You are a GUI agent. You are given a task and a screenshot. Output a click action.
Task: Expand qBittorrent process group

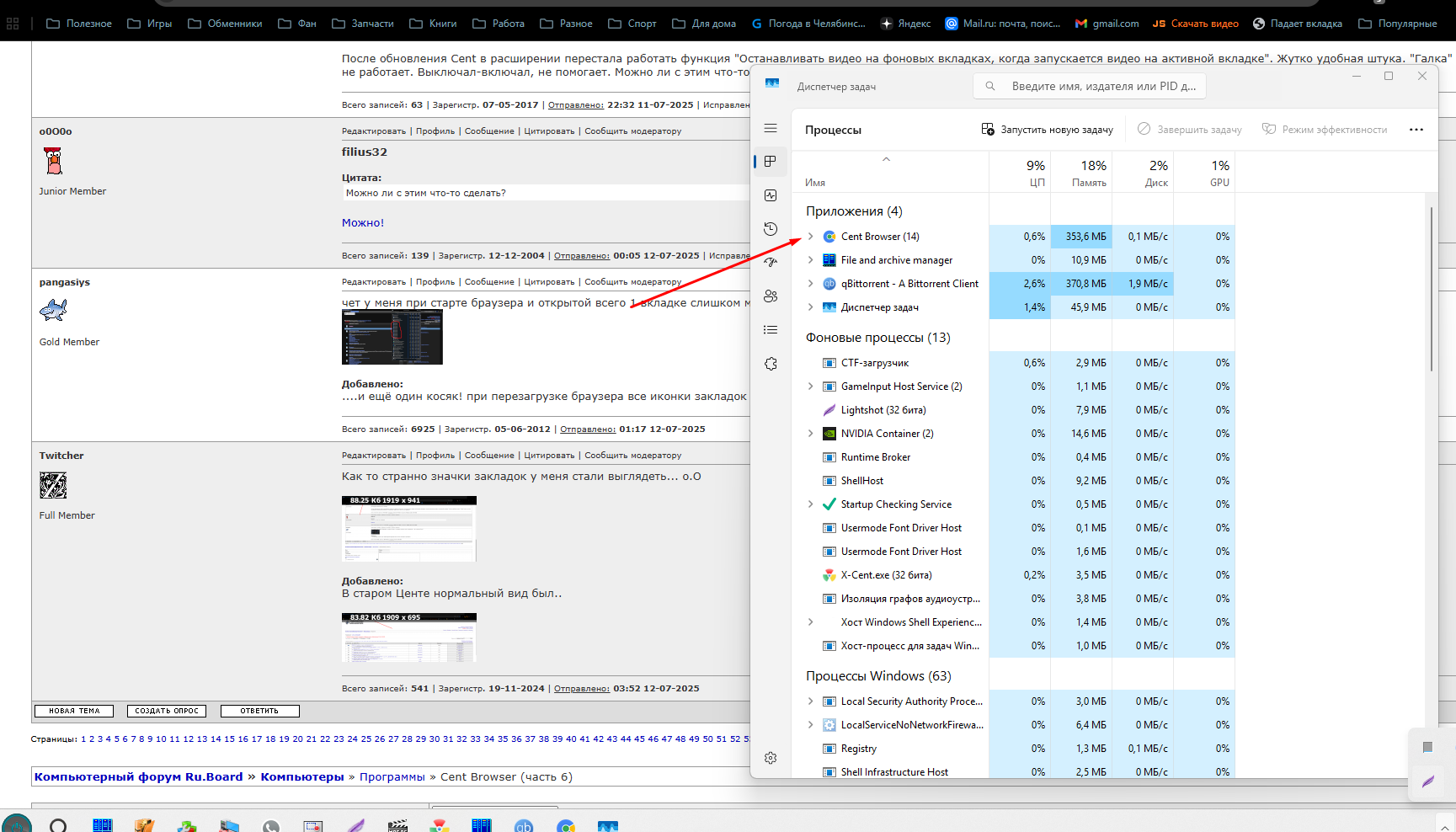(x=811, y=284)
